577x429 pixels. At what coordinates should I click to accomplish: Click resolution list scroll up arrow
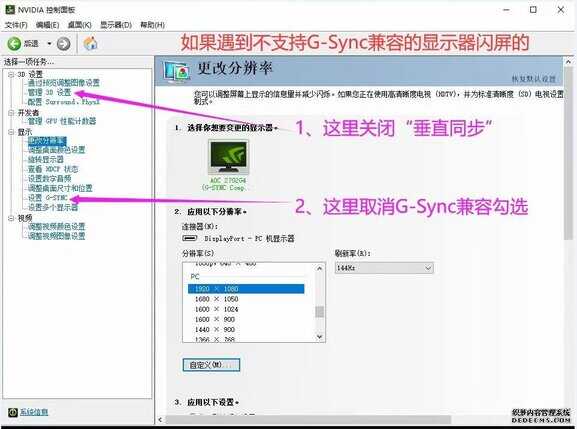pyautogui.click(x=319, y=268)
